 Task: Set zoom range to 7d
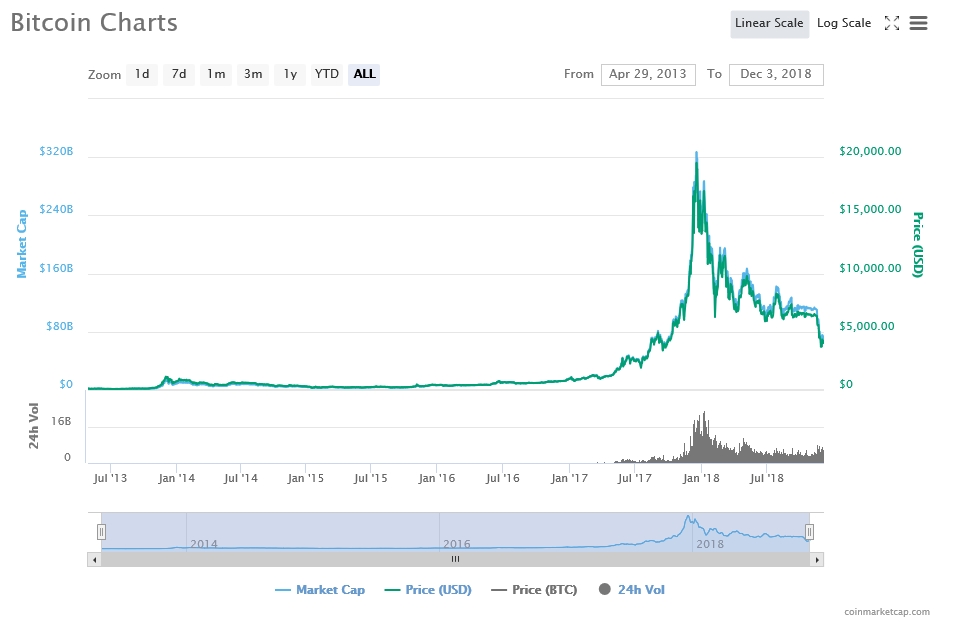point(179,74)
